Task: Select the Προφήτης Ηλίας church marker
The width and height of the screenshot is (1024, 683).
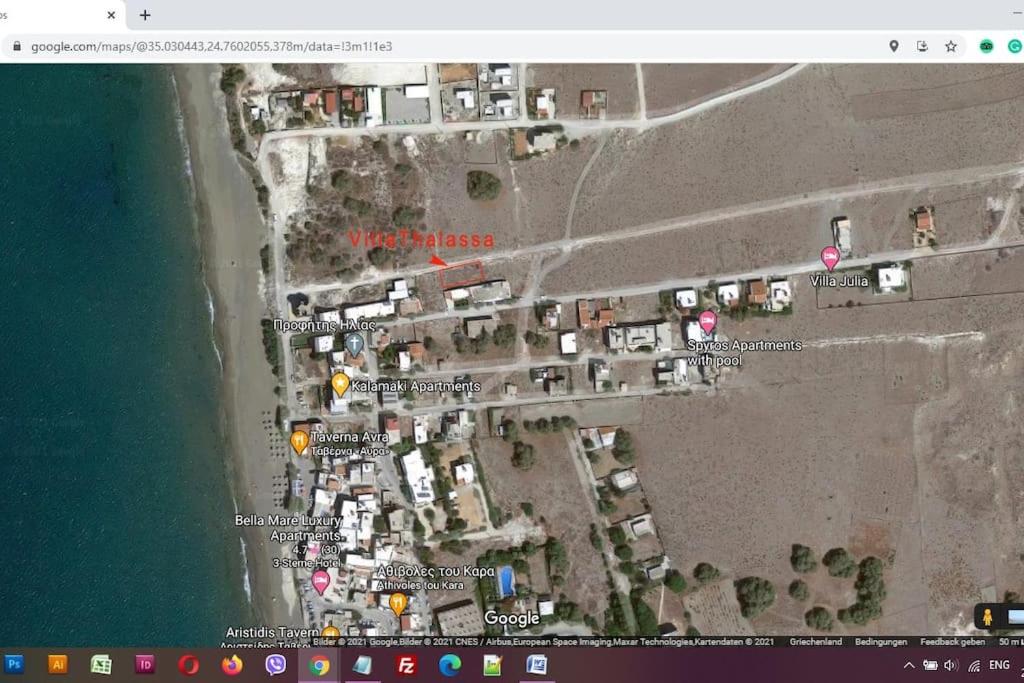Action: point(354,344)
